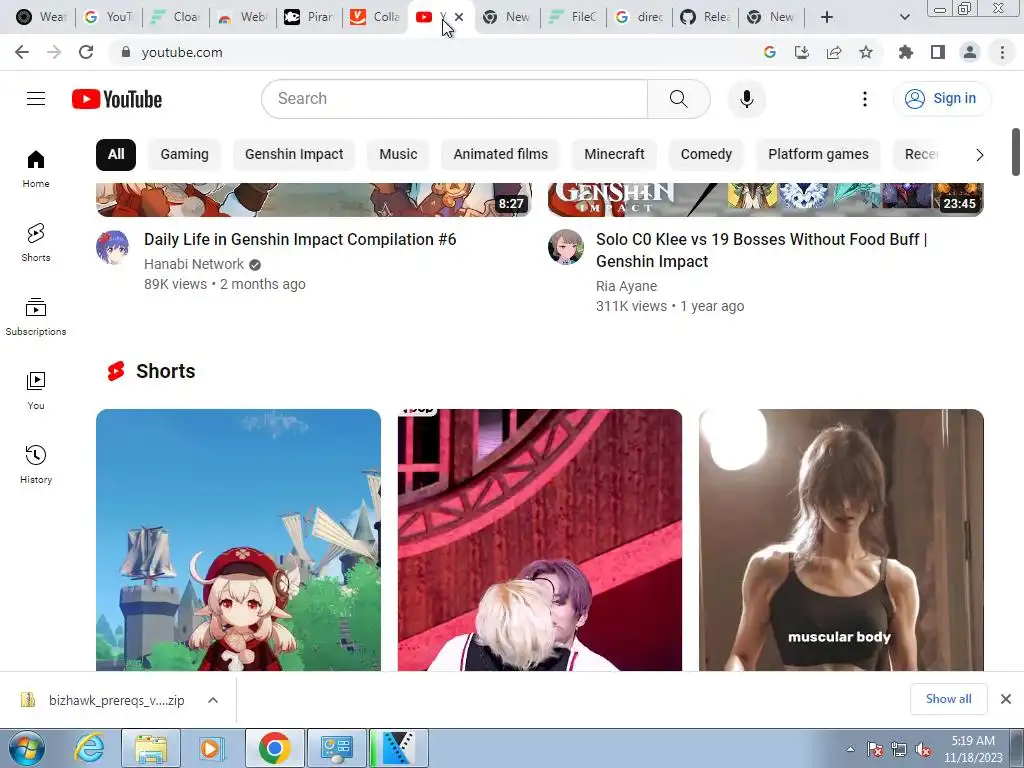Open Shorts in the sidebar

pyautogui.click(x=36, y=242)
